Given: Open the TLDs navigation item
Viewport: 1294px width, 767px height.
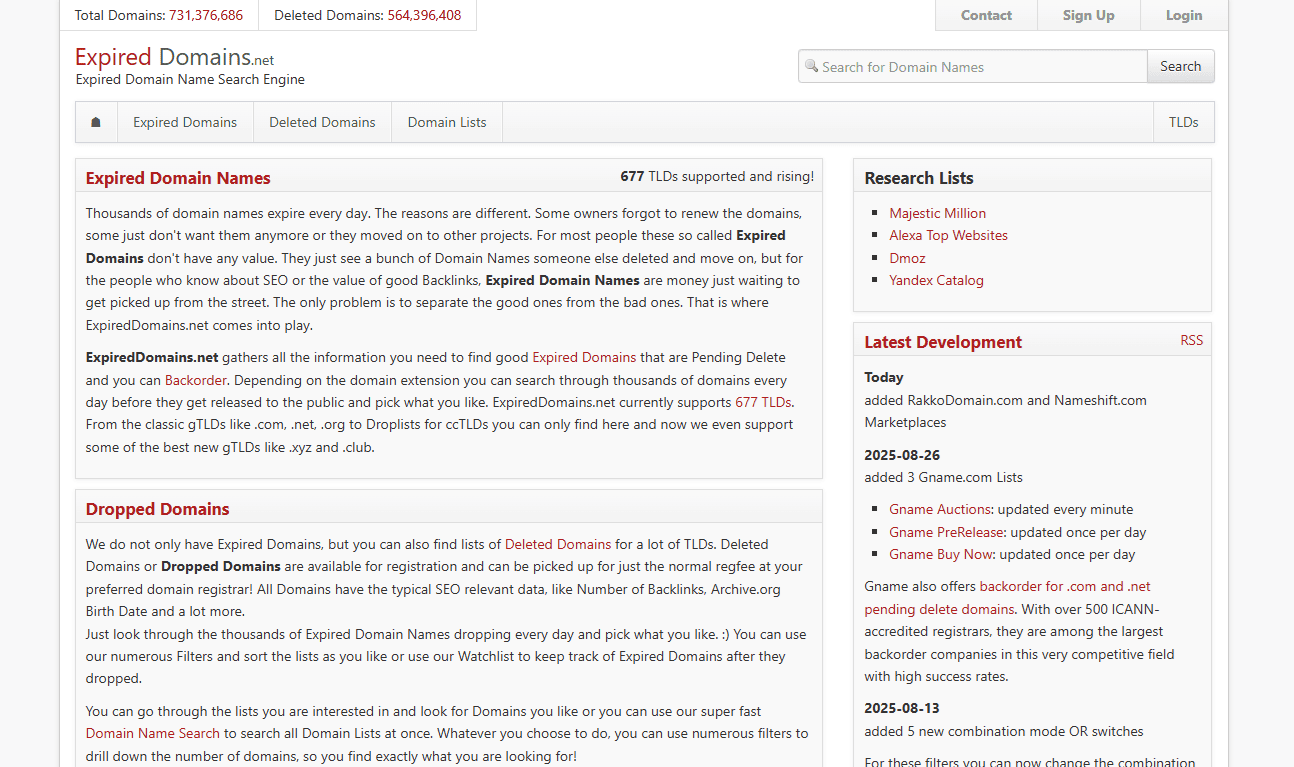Looking at the screenshot, I should tap(1183, 122).
